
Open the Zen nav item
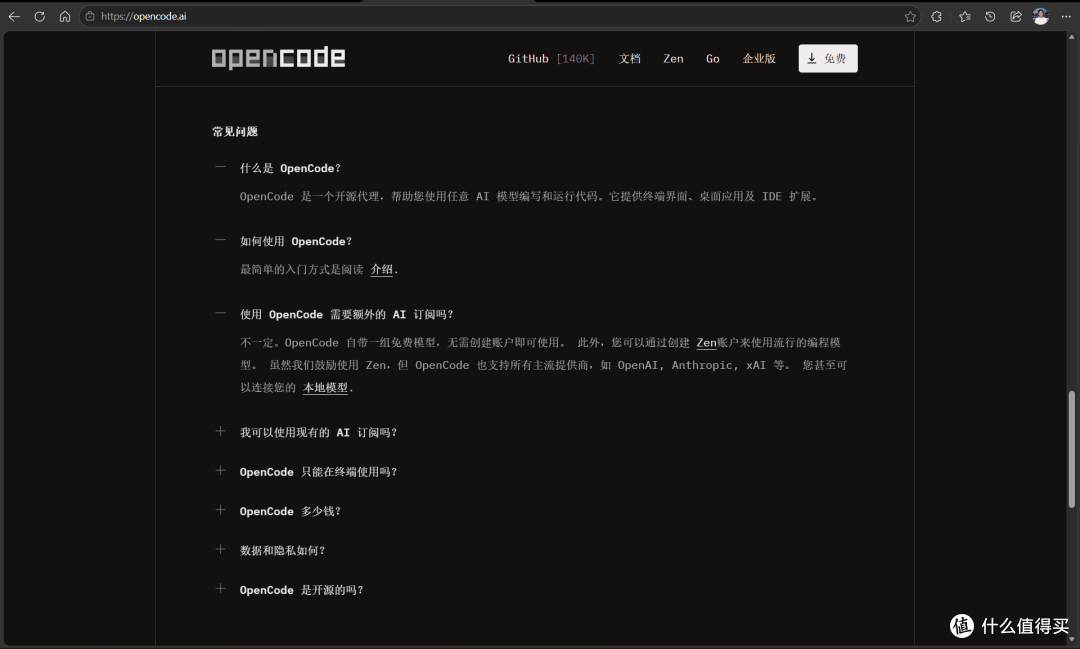(673, 59)
